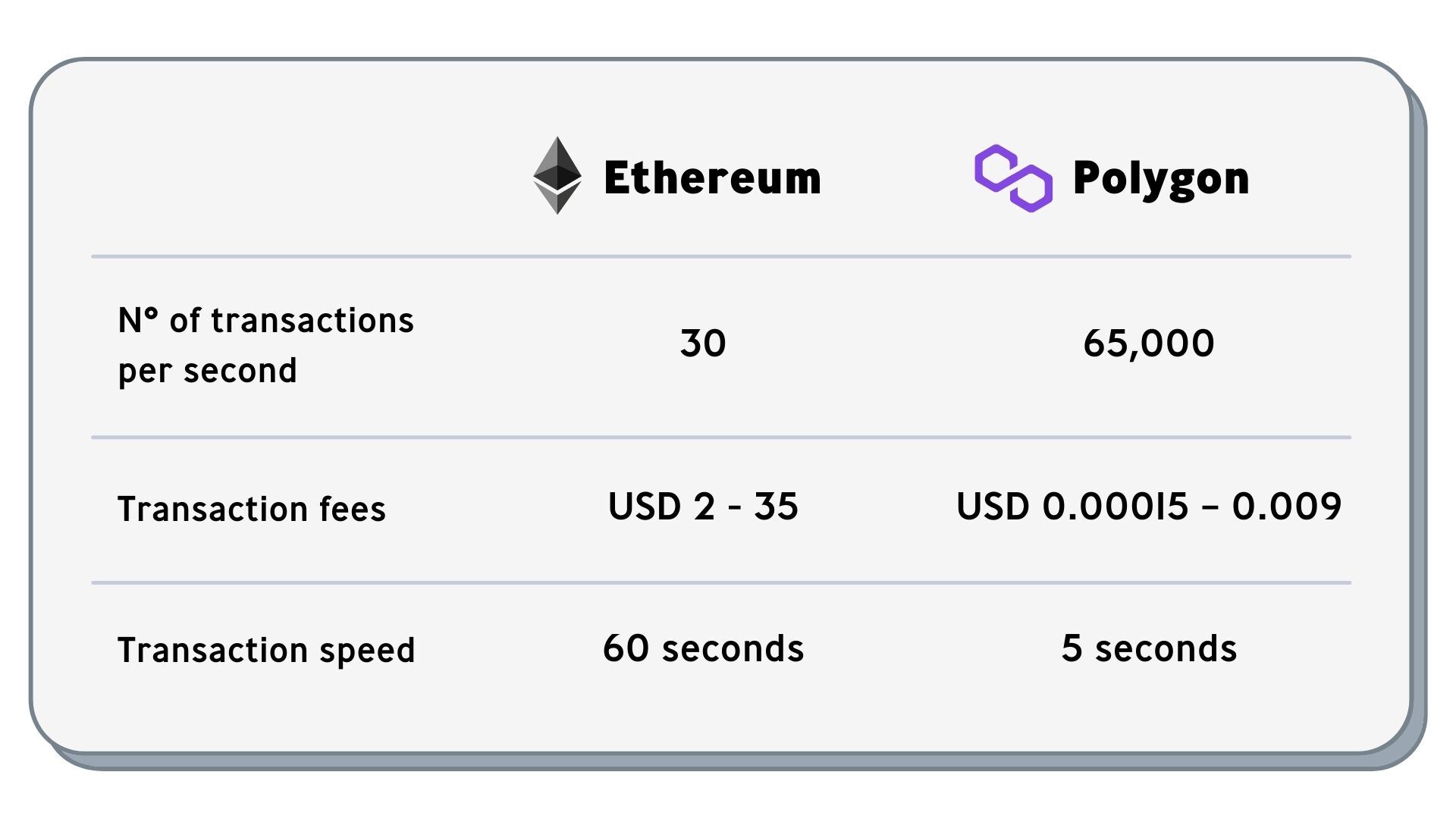Click the divider line below column headings
This screenshot has width=1456, height=819.
click(720, 257)
